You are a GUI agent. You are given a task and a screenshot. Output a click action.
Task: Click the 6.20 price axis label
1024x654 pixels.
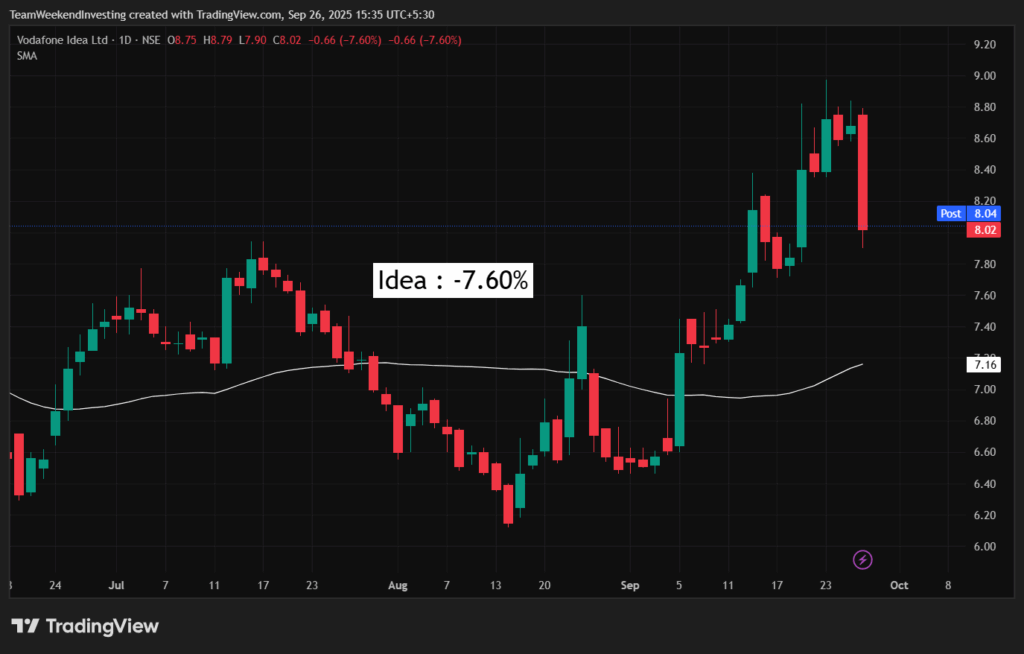coord(984,515)
